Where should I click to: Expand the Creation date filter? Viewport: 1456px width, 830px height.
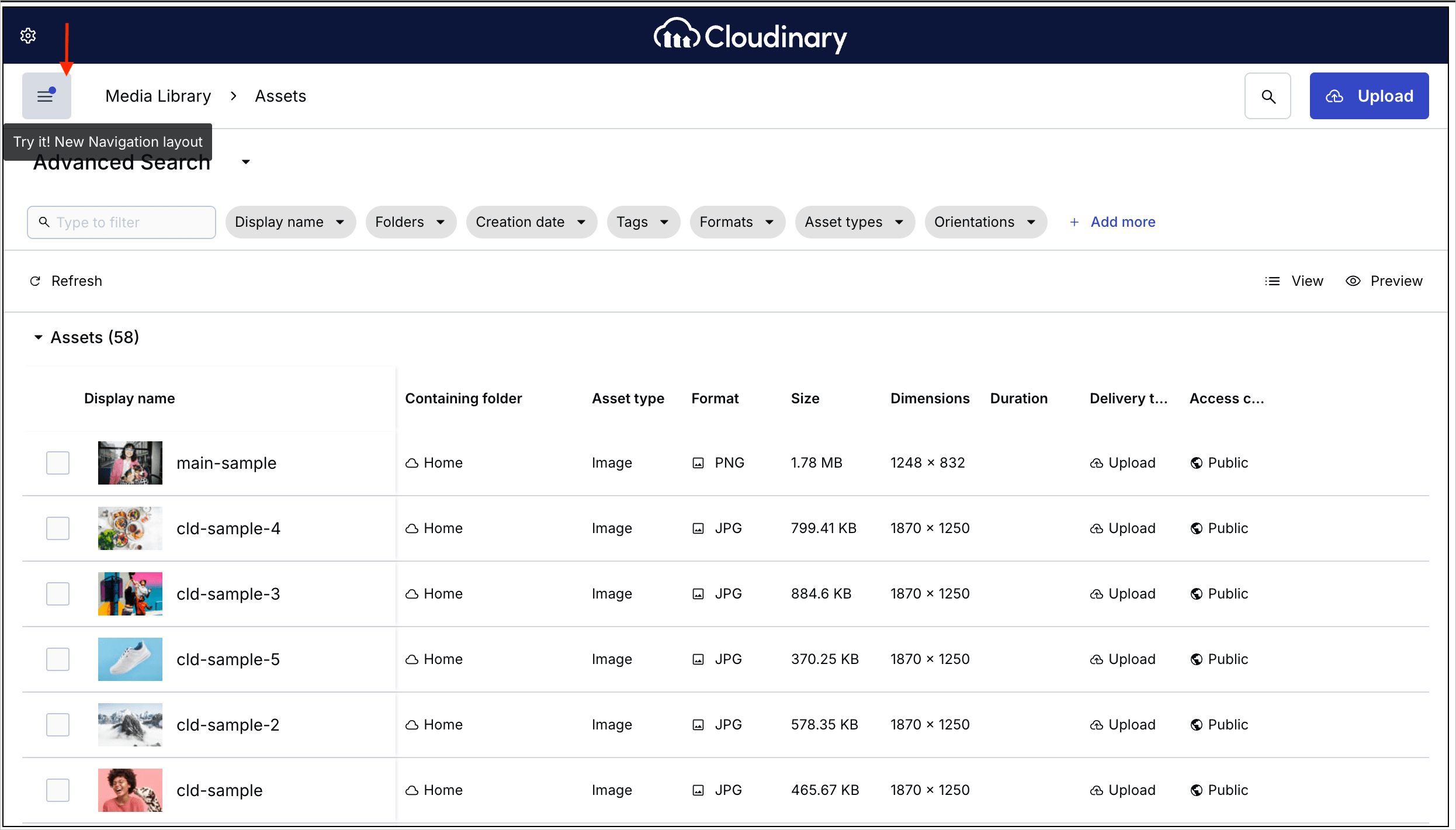[531, 222]
